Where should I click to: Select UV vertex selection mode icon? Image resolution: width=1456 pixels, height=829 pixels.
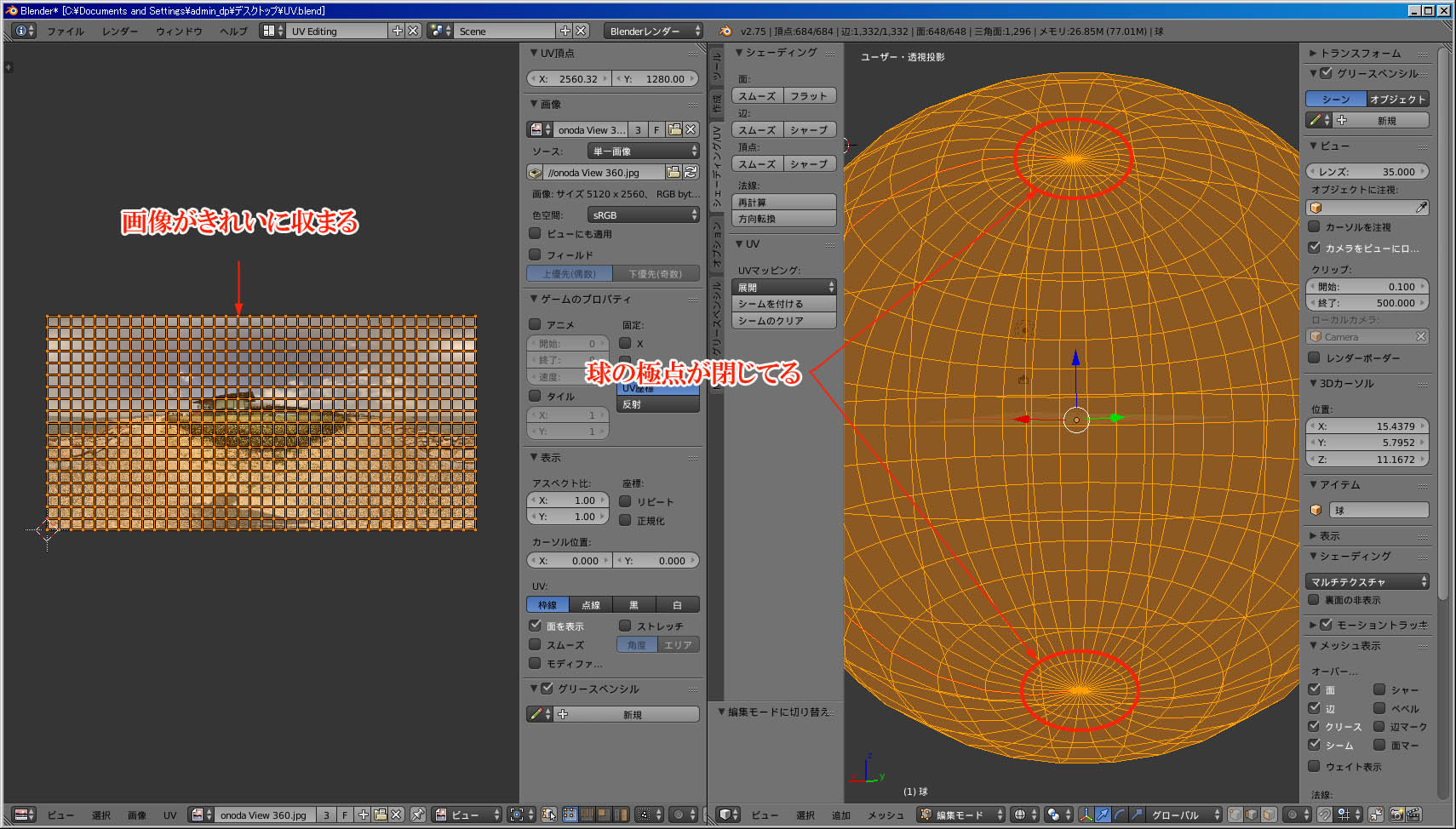[x=570, y=815]
